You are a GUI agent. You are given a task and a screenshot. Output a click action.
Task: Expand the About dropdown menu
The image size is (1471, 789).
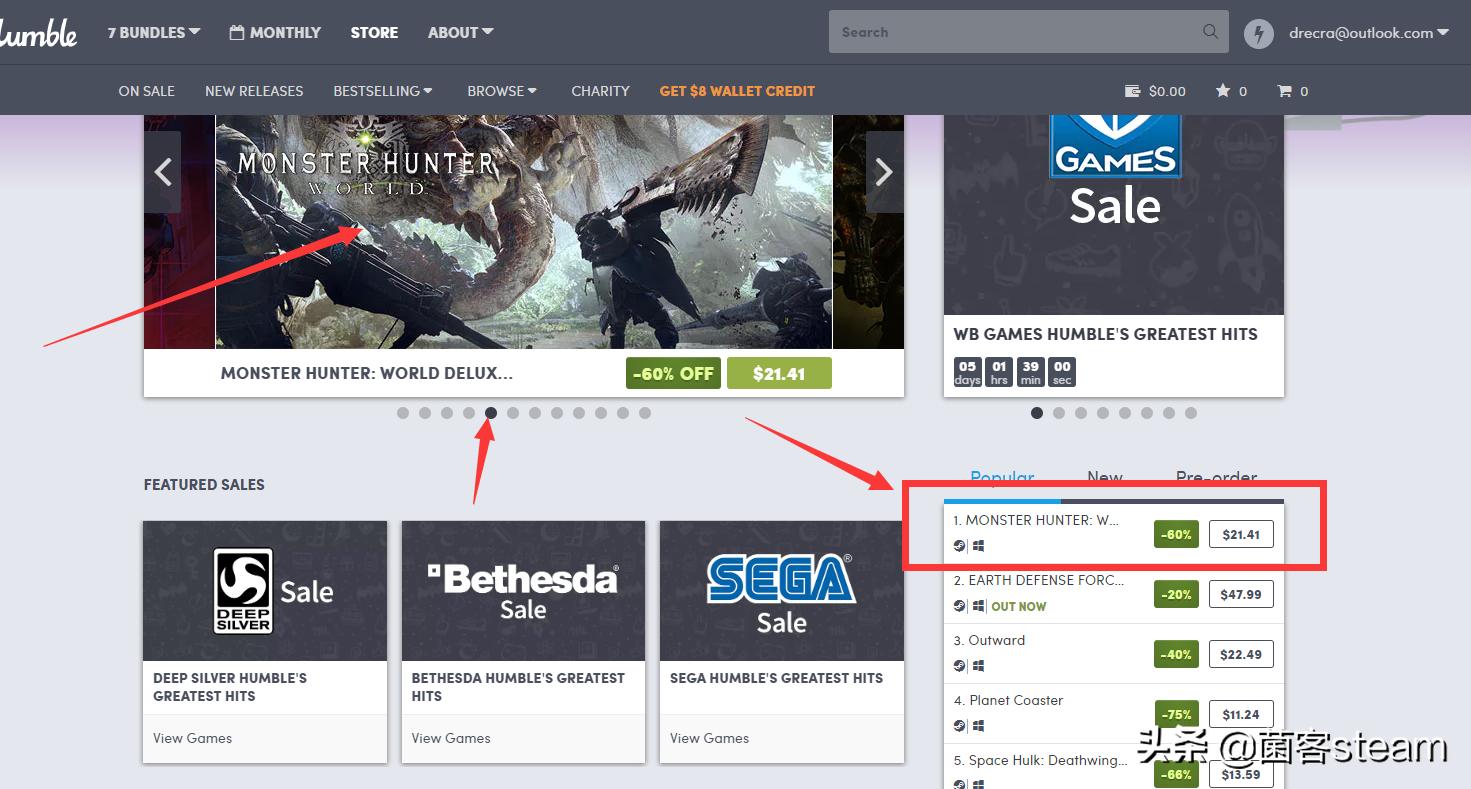pyautogui.click(x=461, y=33)
